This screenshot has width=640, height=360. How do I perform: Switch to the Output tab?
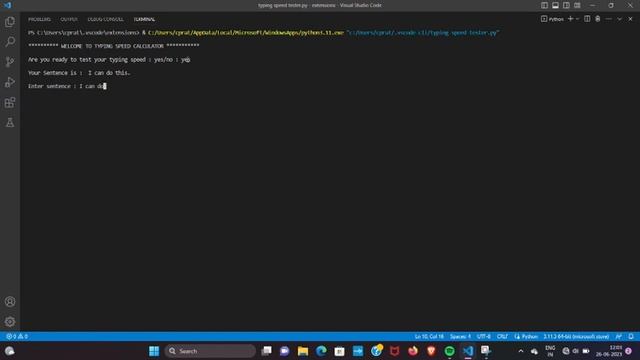69,19
